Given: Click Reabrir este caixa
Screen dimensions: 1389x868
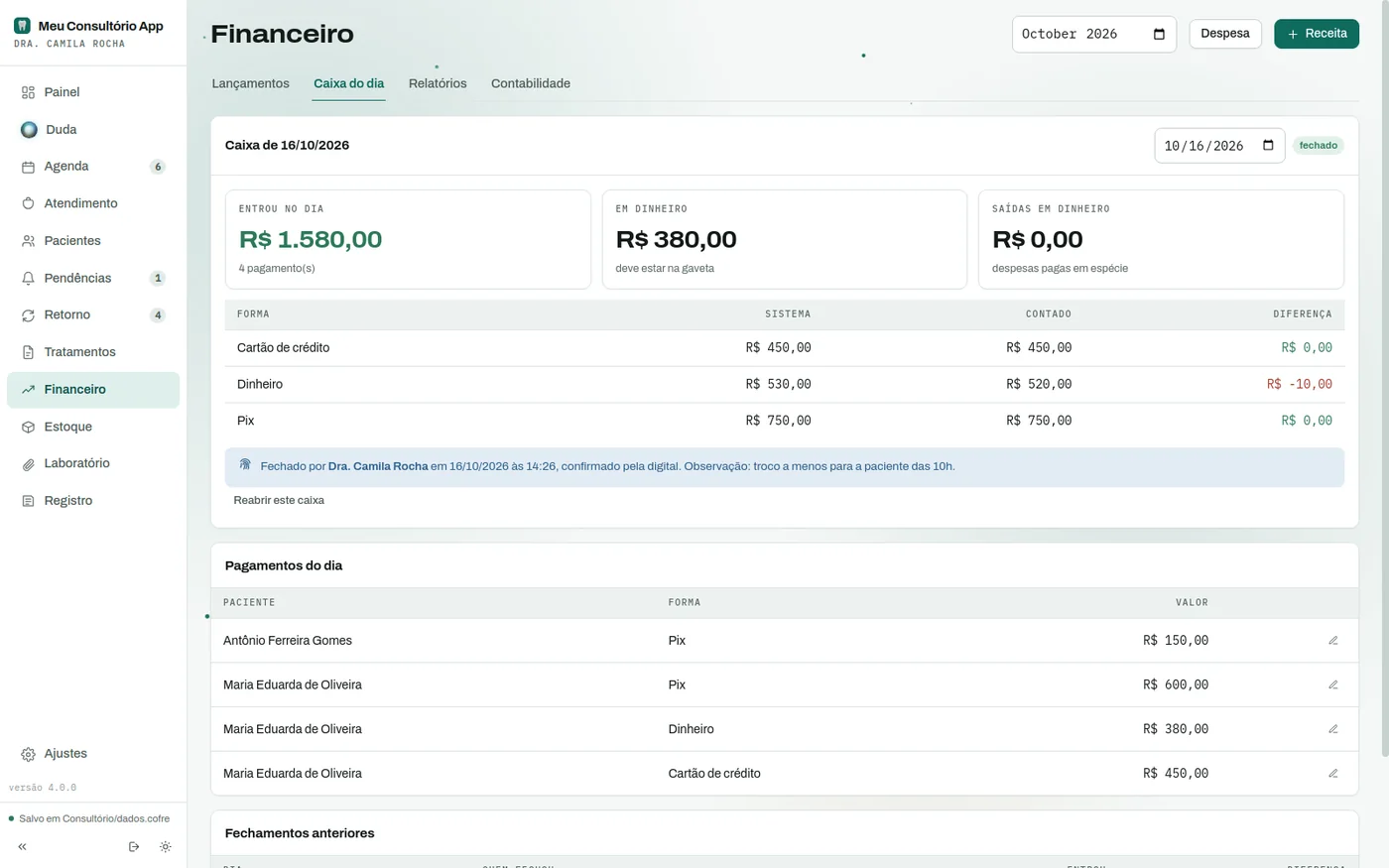Looking at the screenshot, I should pos(279,500).
